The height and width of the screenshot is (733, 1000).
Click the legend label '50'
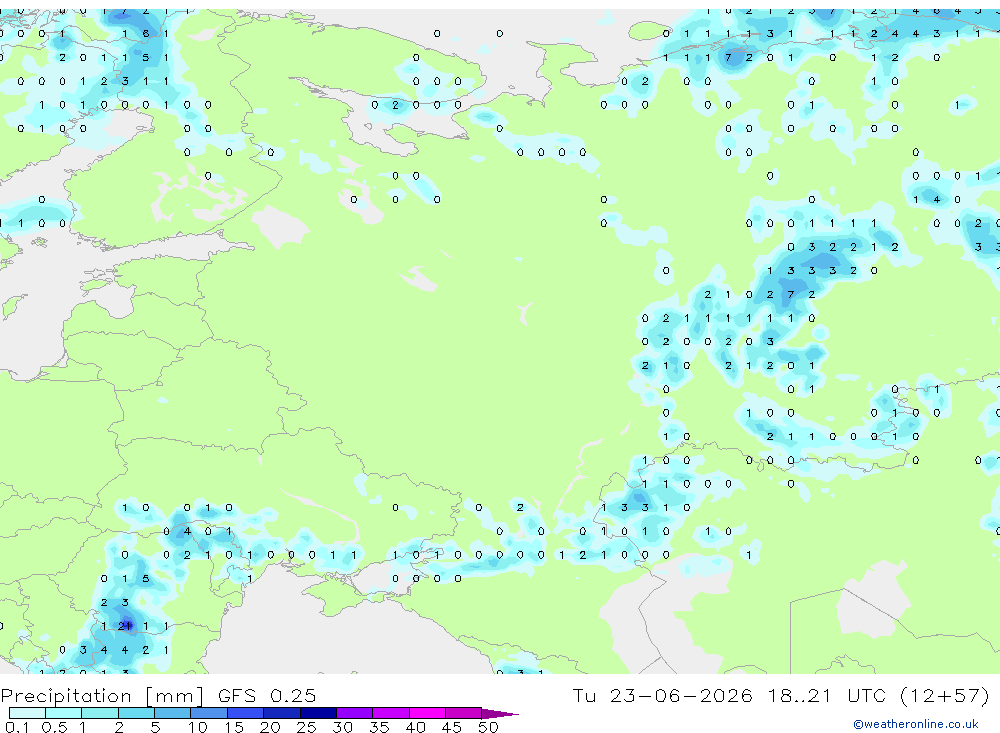click(488, 727)
